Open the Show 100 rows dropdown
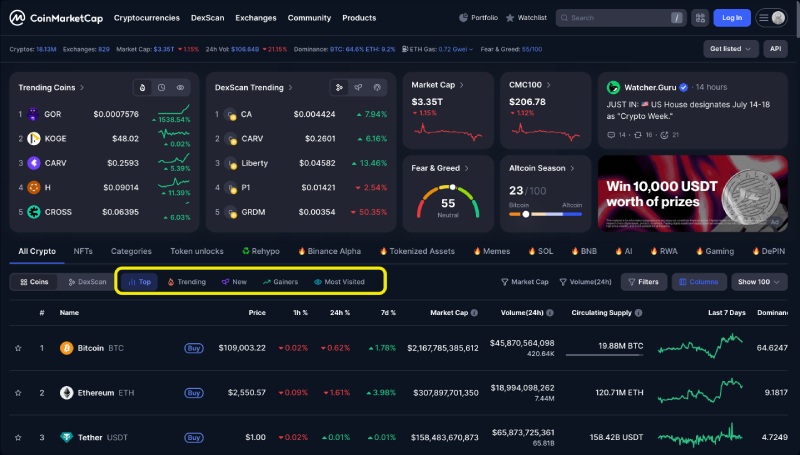Image resolution: width=800 pixels, height=455 pixels. coord(759,282)
